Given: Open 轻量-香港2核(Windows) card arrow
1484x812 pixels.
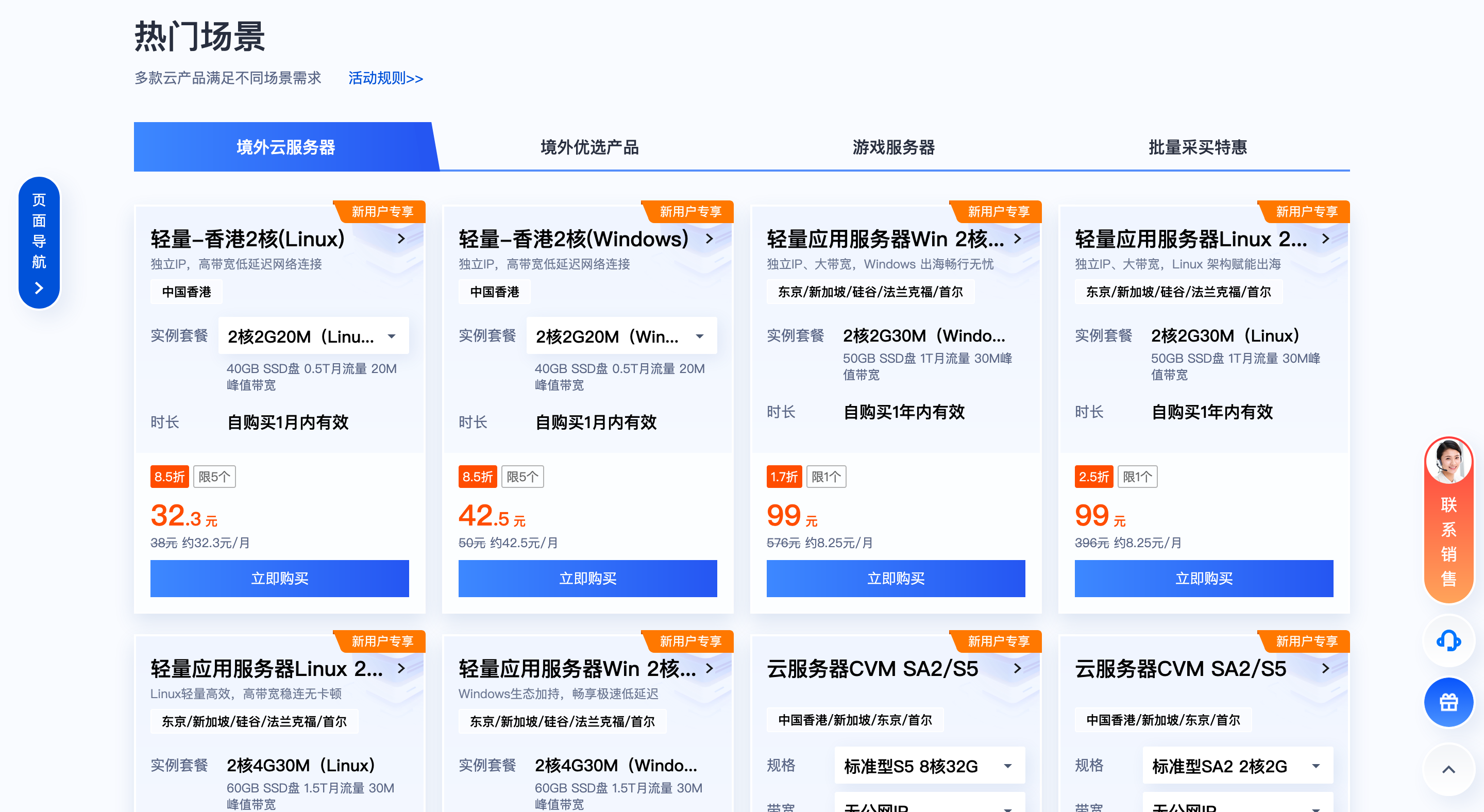Looking at the screenshot, I should (x=709, y=239).
